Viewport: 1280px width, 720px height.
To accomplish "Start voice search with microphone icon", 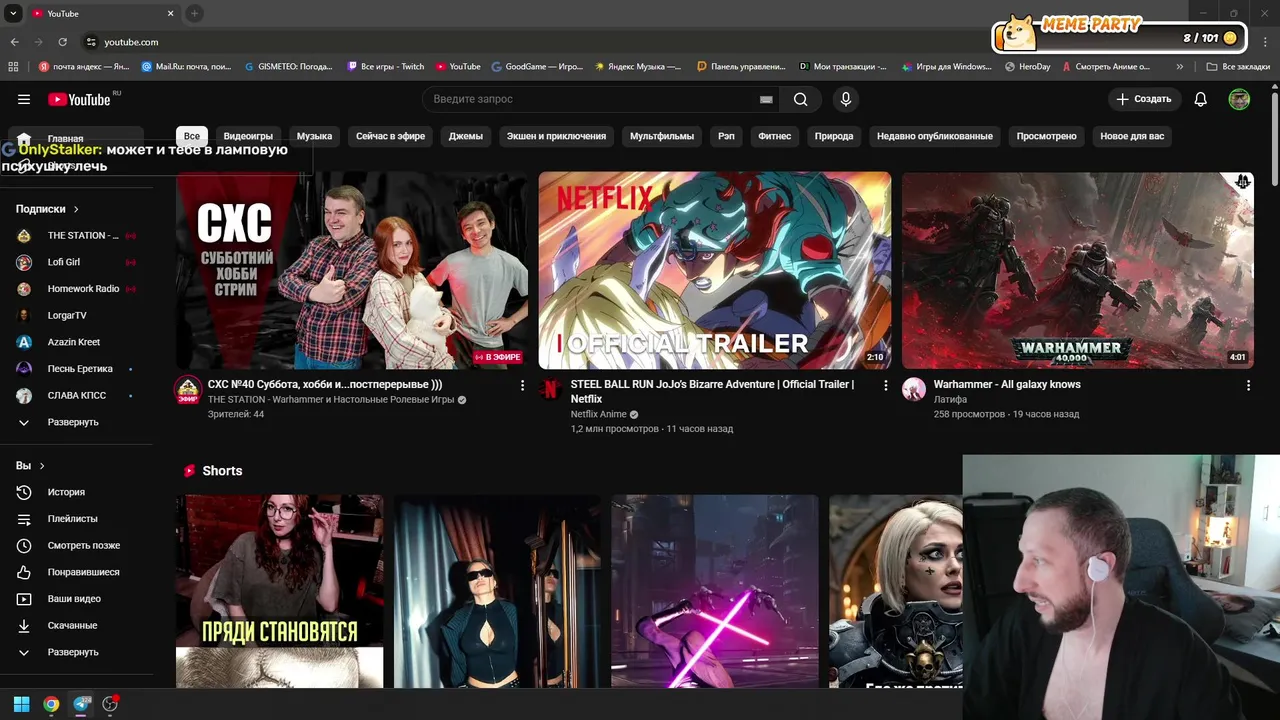I will coord(846,99).
